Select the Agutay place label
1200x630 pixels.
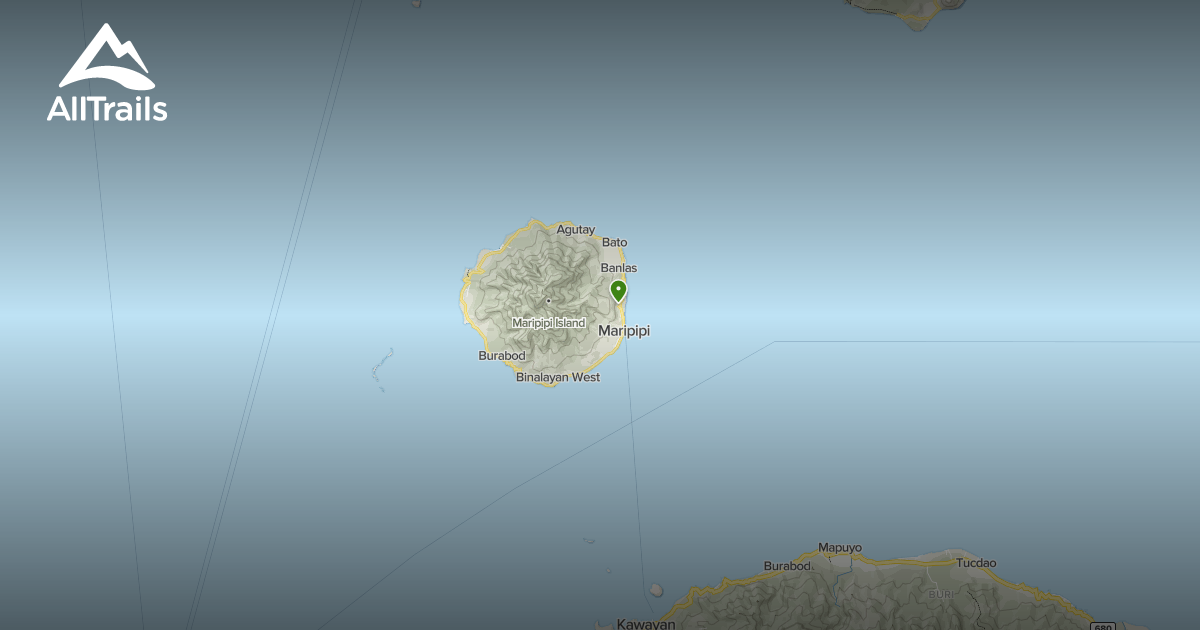click(576, 229)
